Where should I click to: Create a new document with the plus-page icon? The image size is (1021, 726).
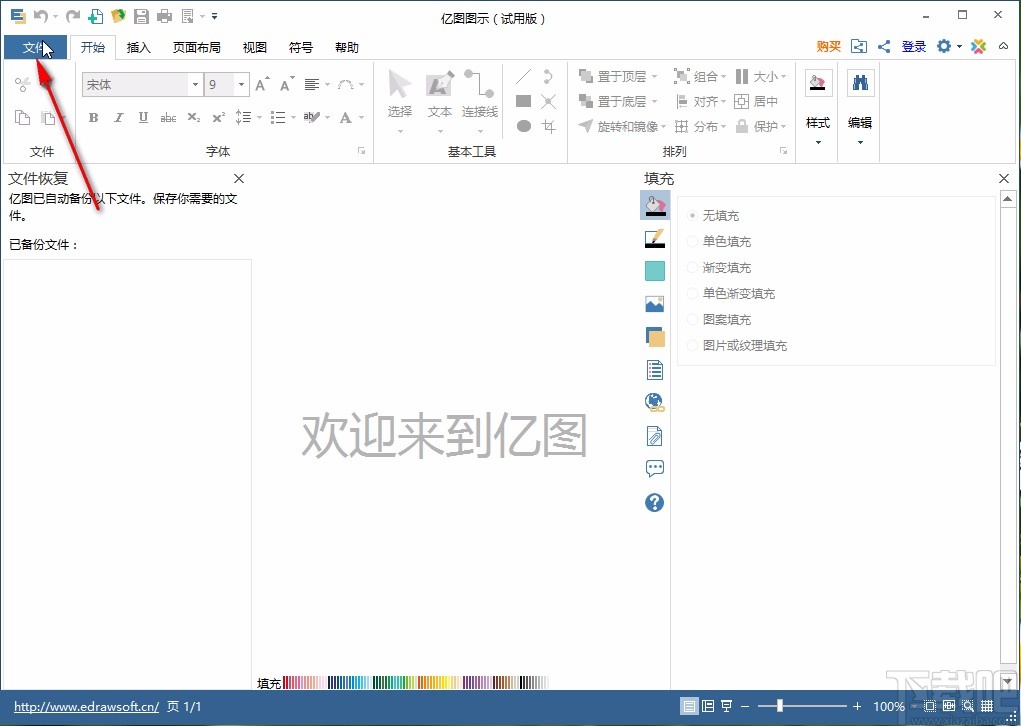tap(96, 16)
